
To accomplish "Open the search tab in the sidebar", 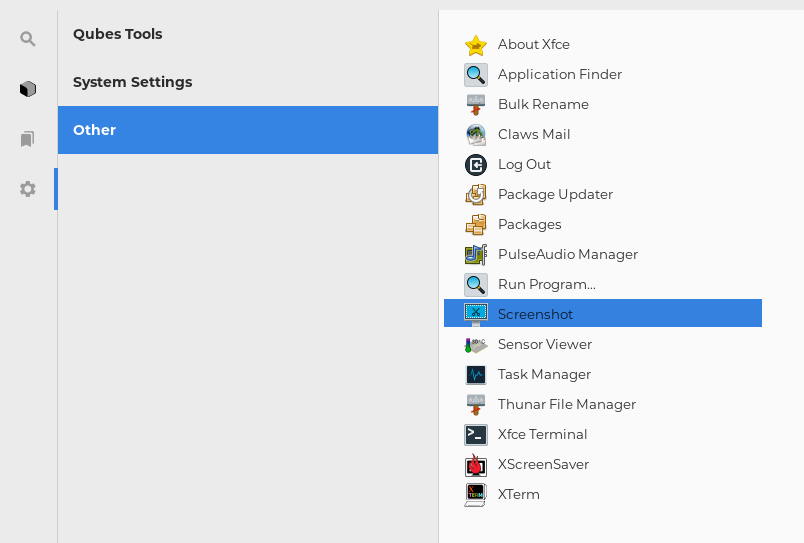I will tap(28, 39).
